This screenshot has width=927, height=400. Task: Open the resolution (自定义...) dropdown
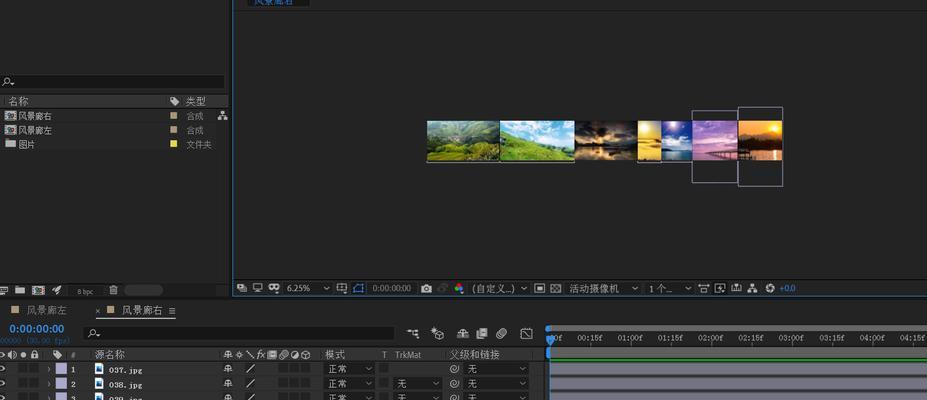point(500,288)
